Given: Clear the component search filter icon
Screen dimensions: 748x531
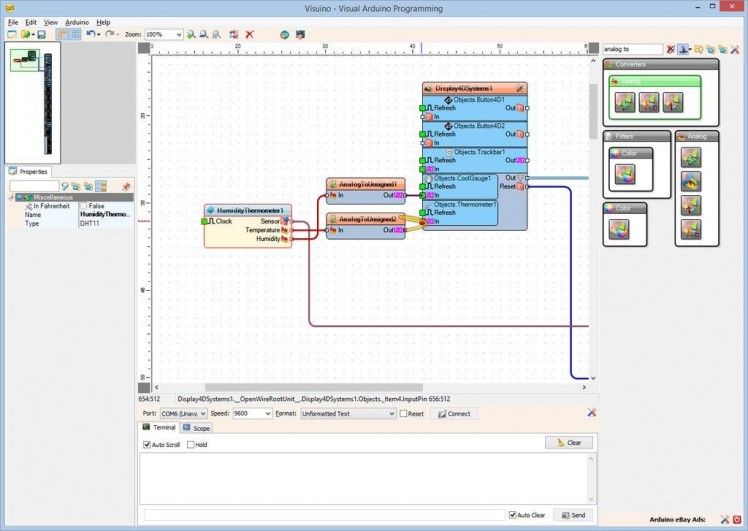Looking at the screenshot, I should [671, 48].
